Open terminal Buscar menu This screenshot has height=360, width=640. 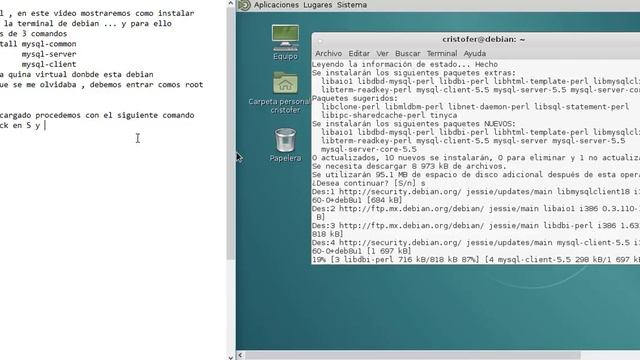coord(407,53)
